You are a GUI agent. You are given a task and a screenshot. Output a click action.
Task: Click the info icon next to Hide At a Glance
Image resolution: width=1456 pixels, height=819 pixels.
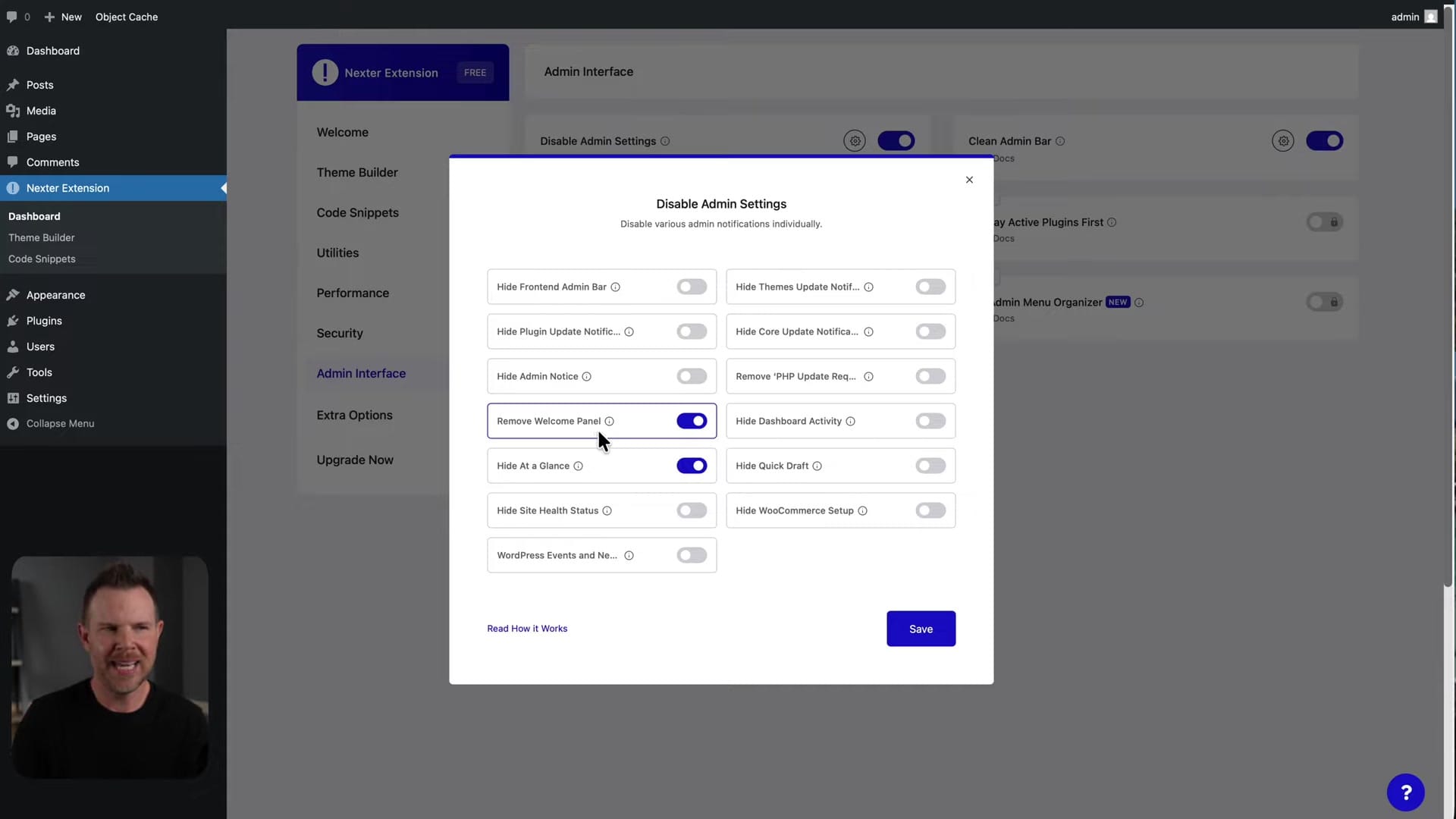[x=578, y=466]
